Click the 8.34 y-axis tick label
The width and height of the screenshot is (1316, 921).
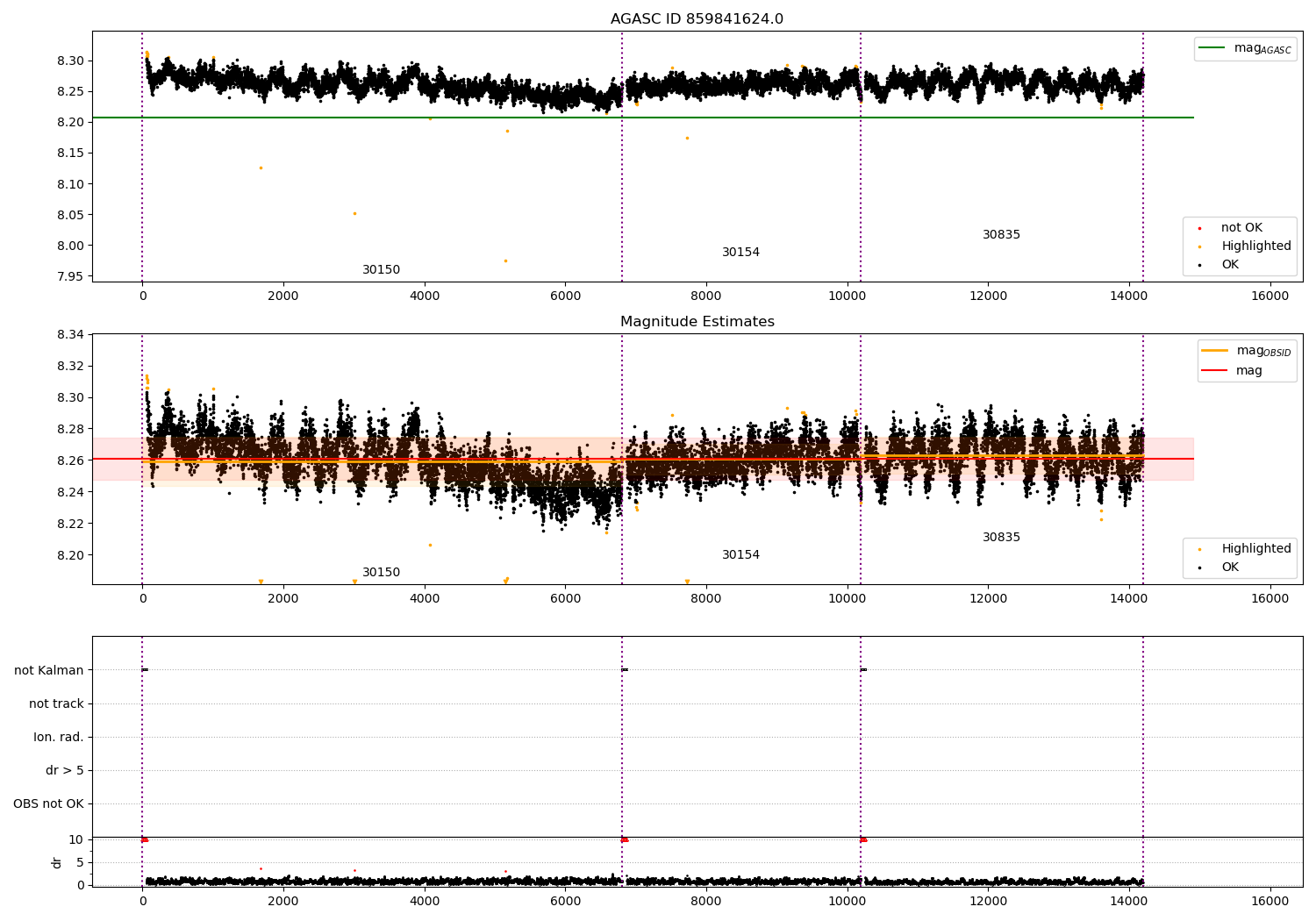pos(70,335)
